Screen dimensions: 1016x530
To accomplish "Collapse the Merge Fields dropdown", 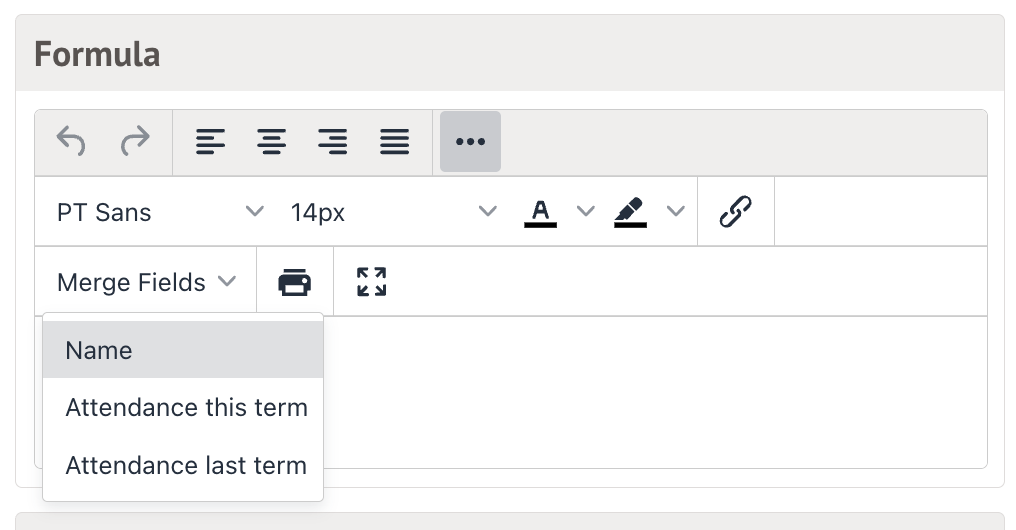I will tap(146, 283).
